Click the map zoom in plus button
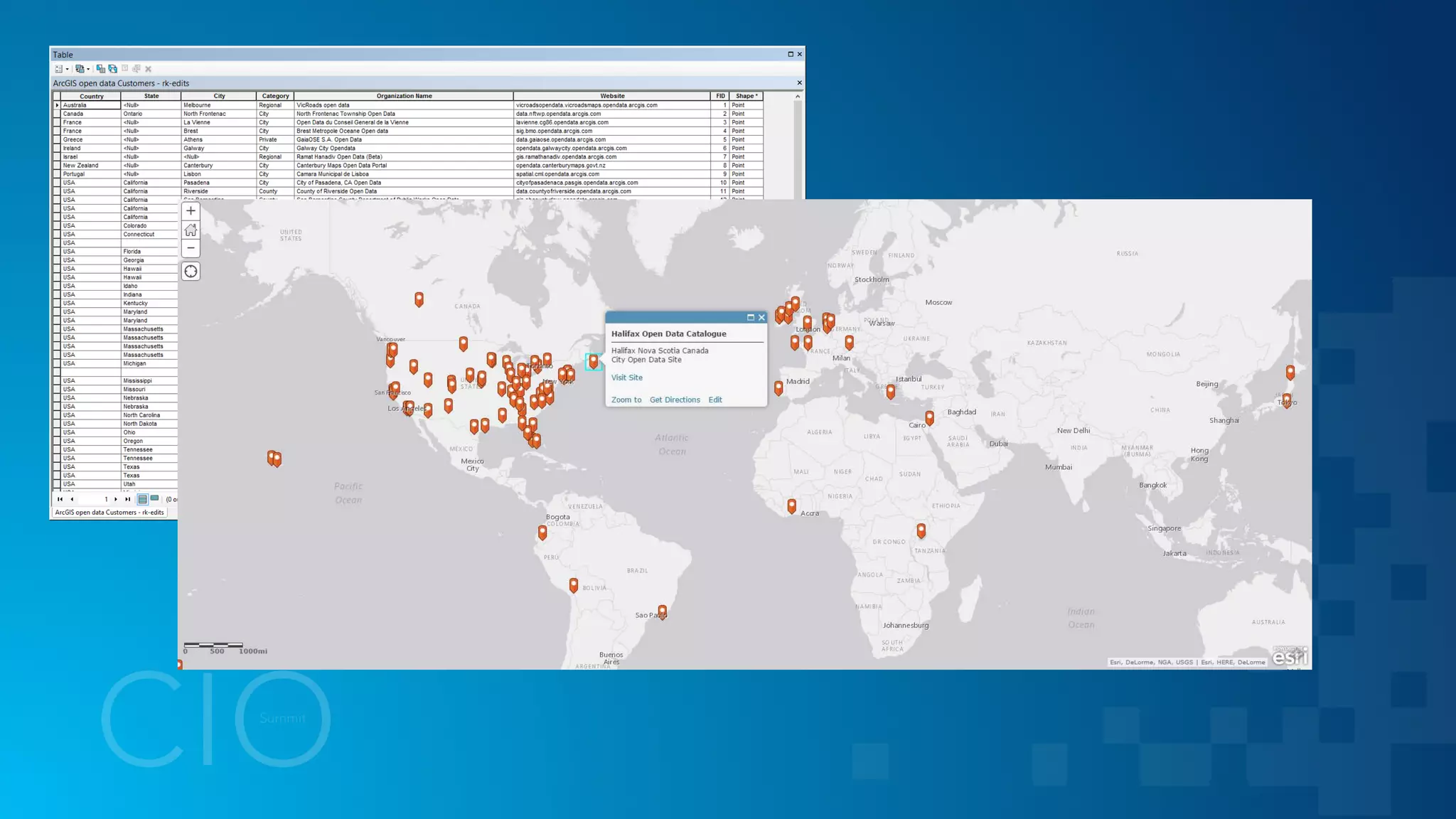Viewport: 1456px width, 819px height. (191, 211)
